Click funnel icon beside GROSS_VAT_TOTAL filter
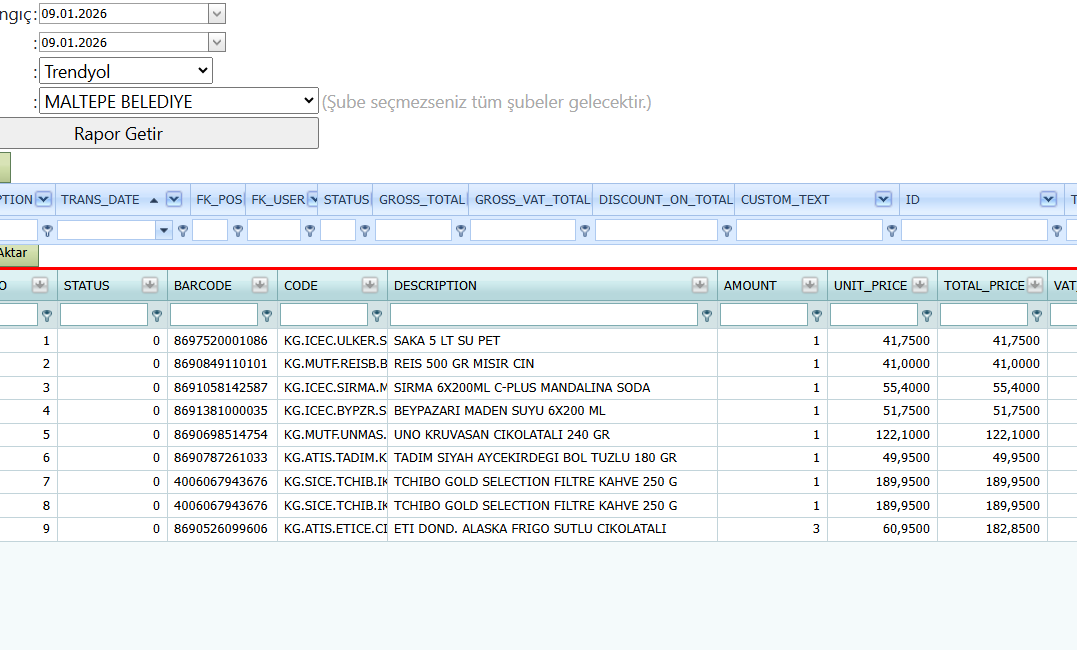This screenshot has height=650, width=1077. 585,231
